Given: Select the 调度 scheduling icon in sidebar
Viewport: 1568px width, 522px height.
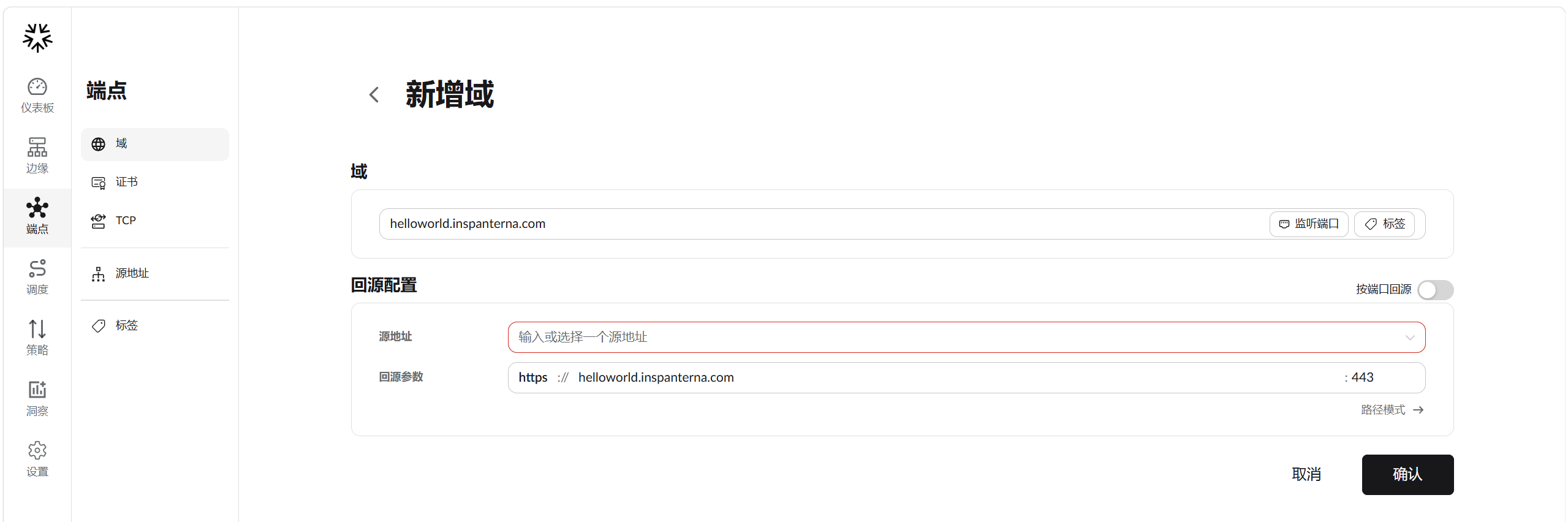Looking at the screenshot, I should (37, 268).
